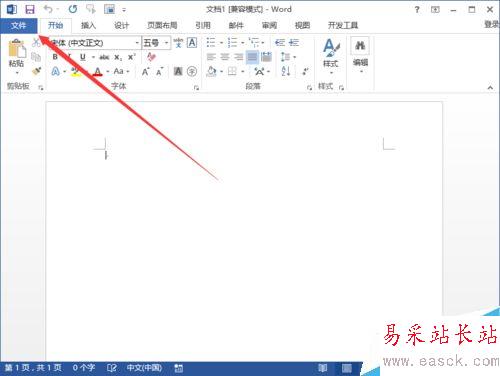Apply the red font color A

[97, 71]
